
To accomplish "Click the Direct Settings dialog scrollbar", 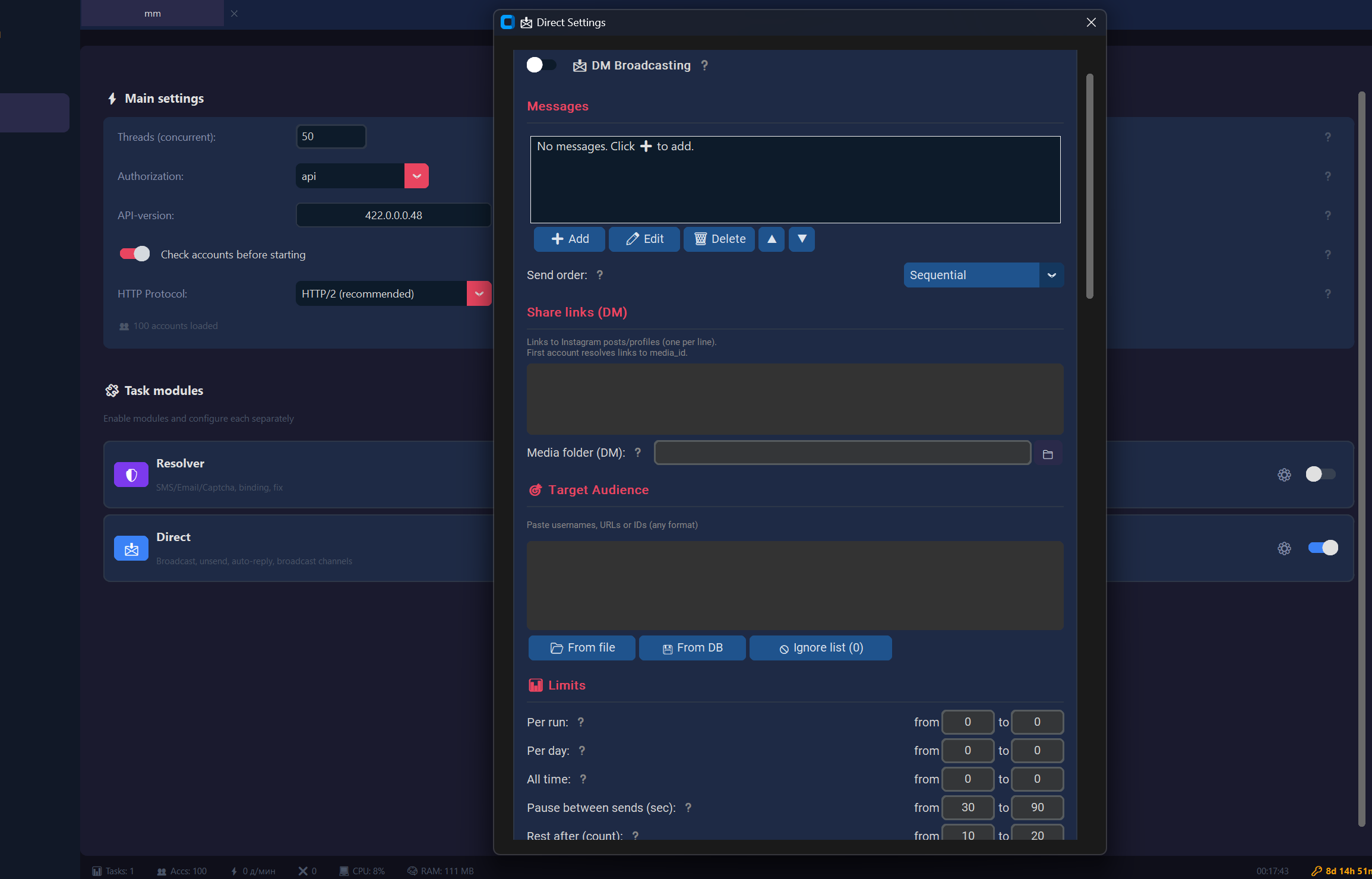I will [x=1089, y=186].
